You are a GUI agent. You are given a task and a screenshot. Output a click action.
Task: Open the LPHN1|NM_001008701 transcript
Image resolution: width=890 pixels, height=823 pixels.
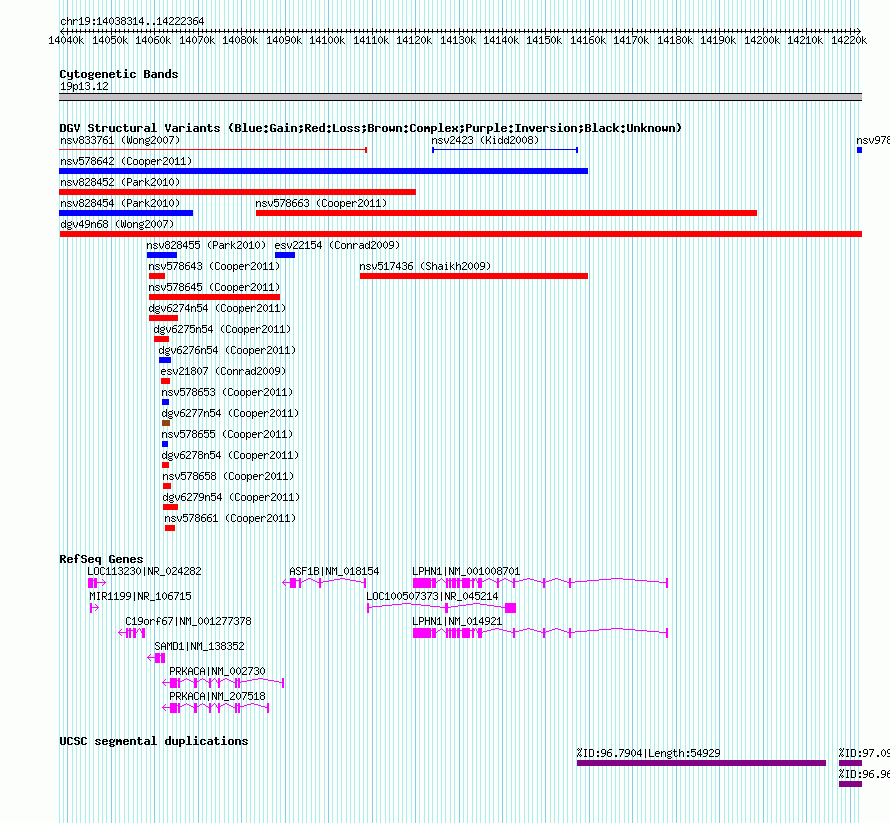pos(540,583)
